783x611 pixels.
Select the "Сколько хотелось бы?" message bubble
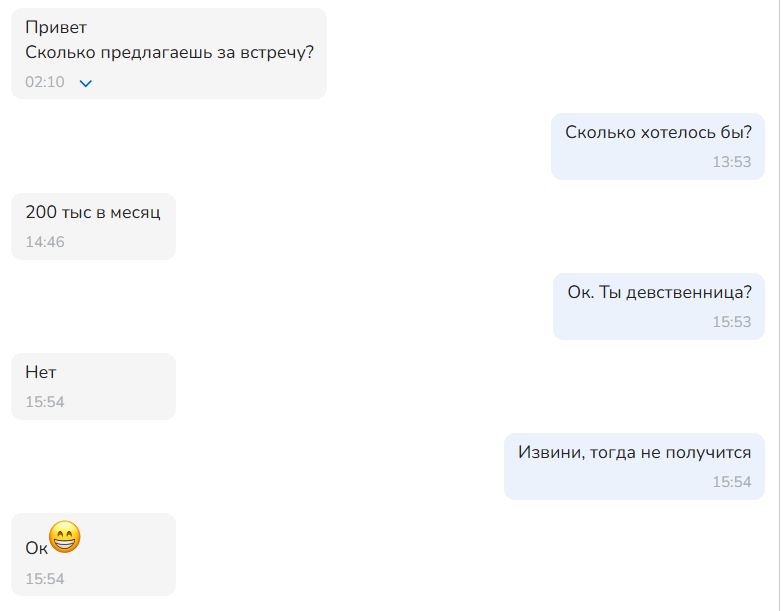coord(658,146)
